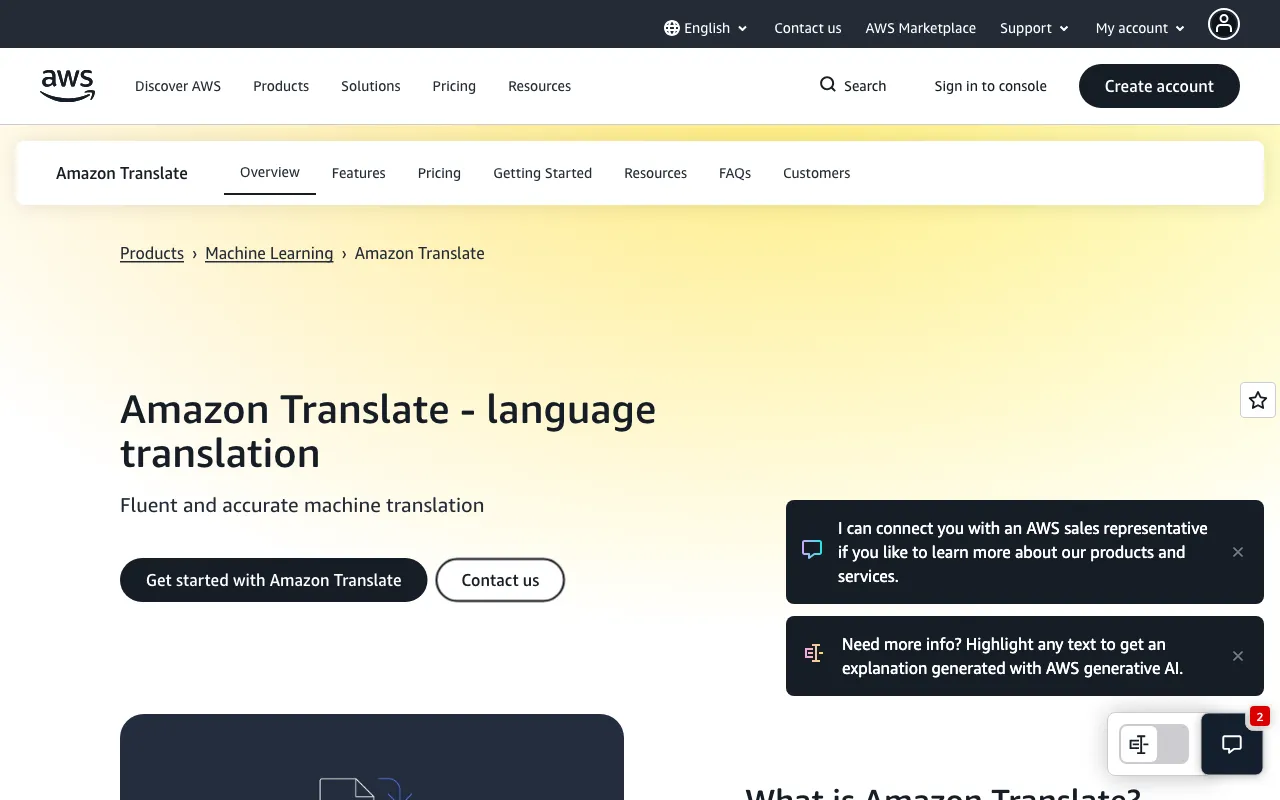
Task: Click the Contact us link in top bar
Action: 808,28
